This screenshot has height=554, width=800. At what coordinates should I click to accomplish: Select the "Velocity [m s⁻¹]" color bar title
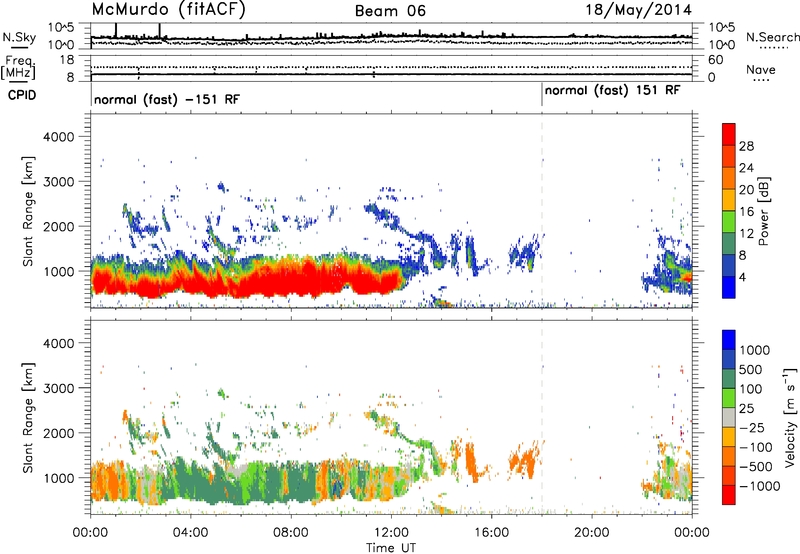[x=790, y=417]
